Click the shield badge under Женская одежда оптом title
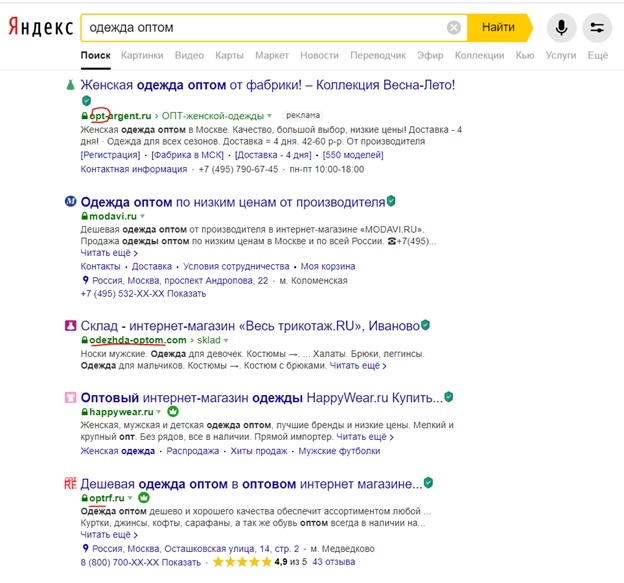Viewport: 624px width, 583px height. pos(86,101)
